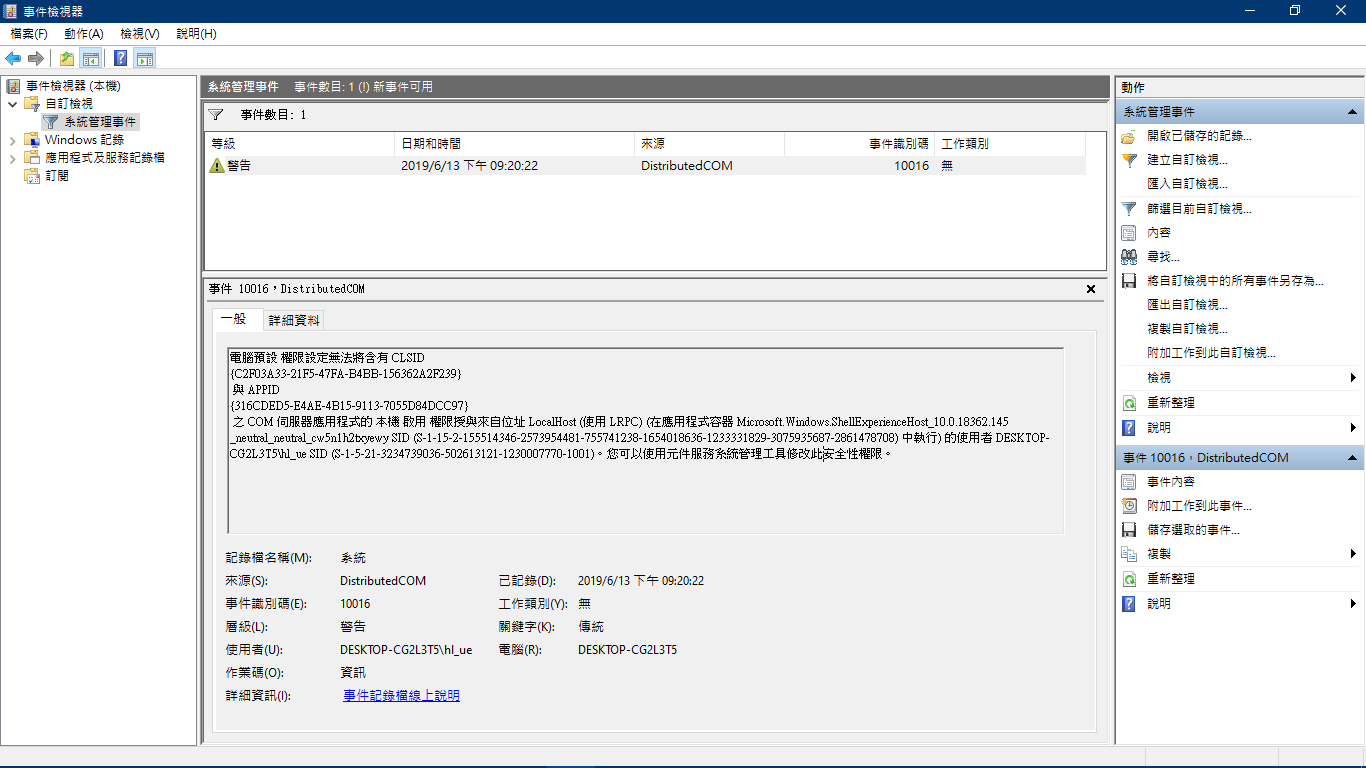Select the DistributedCOM cell in the event row
The image size is (1366, 768).
(x=686, y=166)
